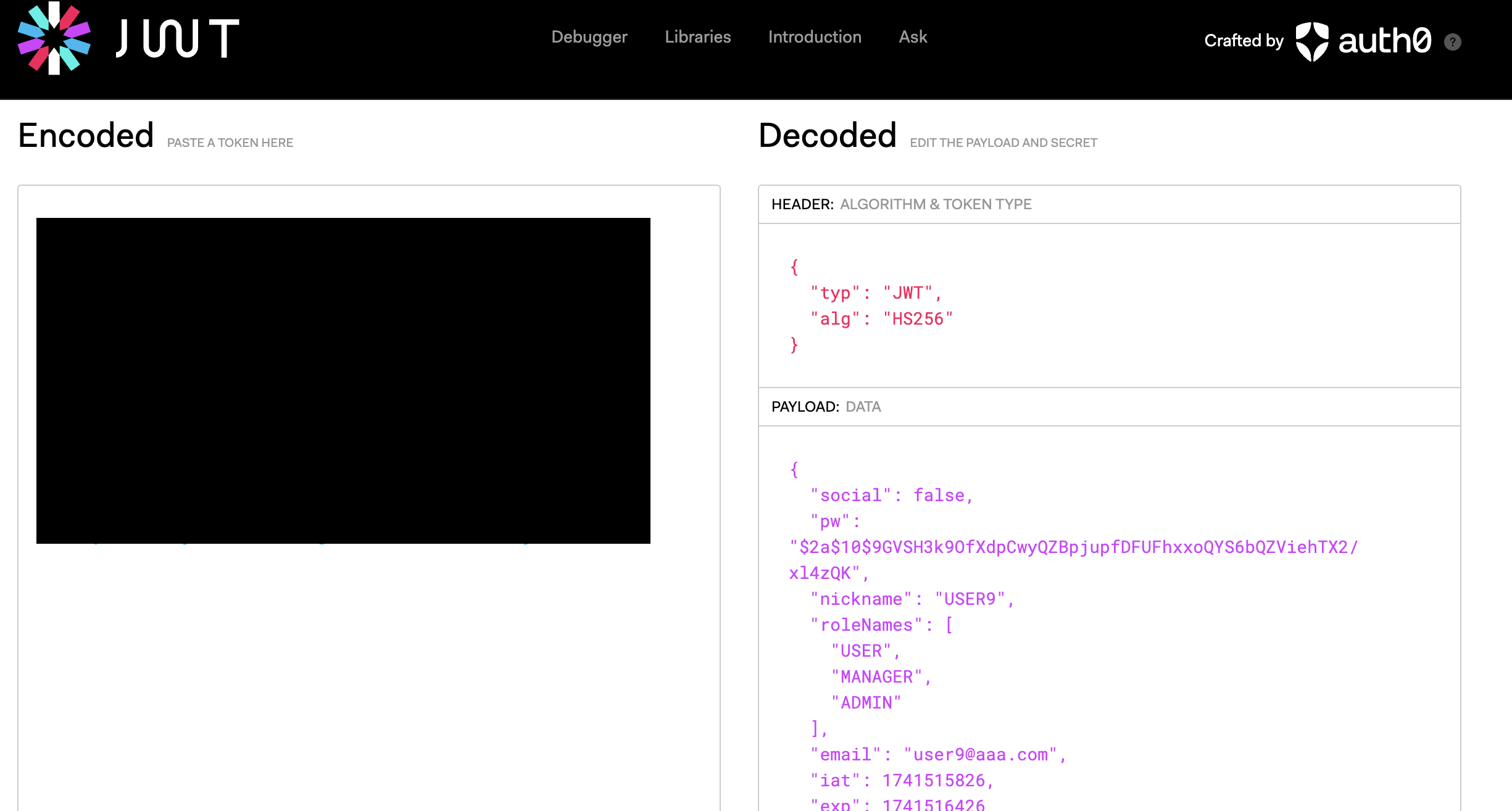Click the auth0 brand text link
This screenshot has height=811, width=1512.
point(1384,41)
